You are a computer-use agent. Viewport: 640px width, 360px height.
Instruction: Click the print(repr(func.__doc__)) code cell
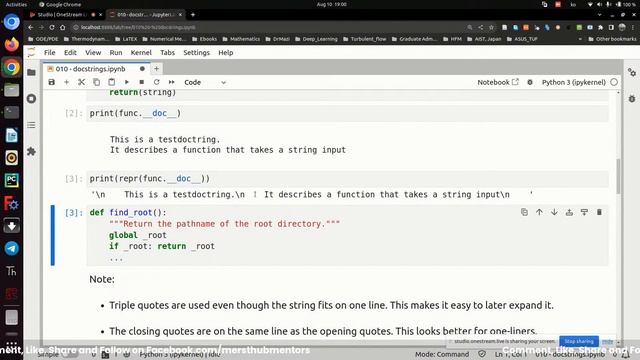[x=347, y=178]
